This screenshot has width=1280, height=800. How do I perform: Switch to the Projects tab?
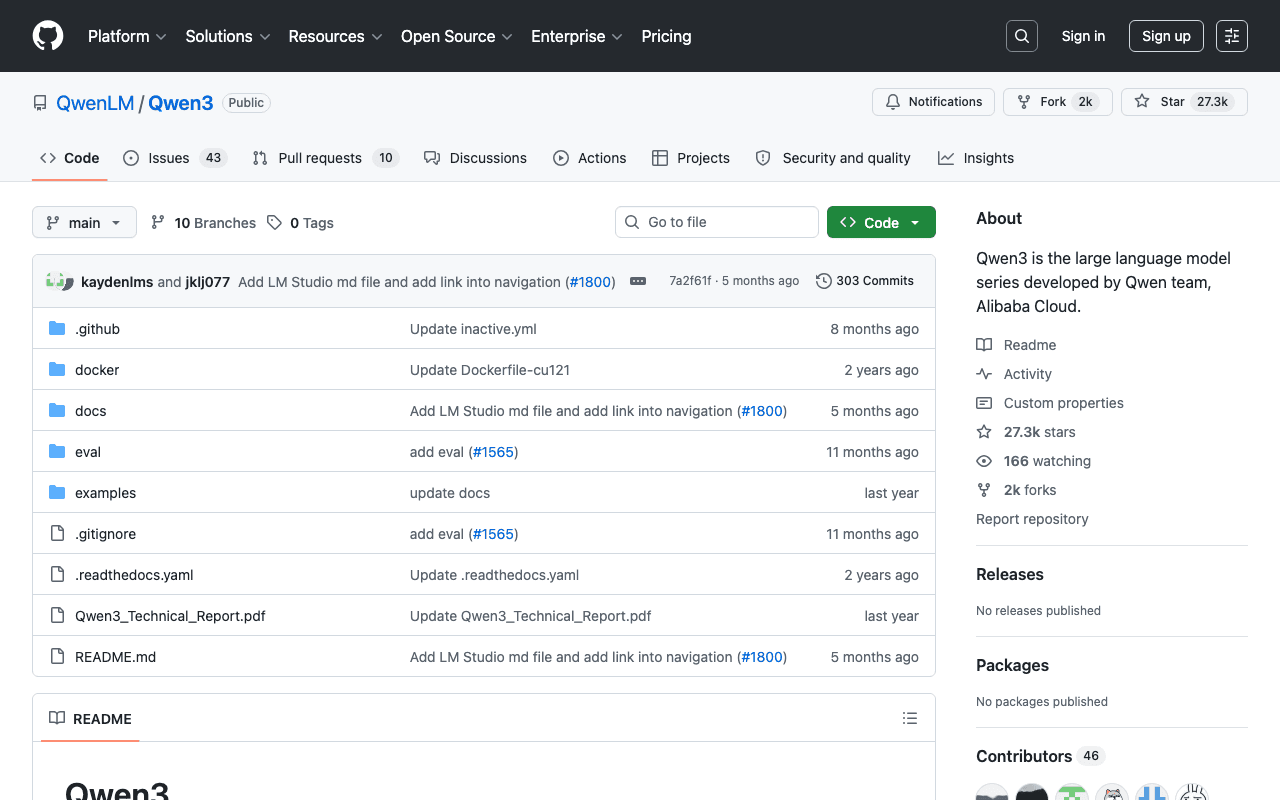691,158
